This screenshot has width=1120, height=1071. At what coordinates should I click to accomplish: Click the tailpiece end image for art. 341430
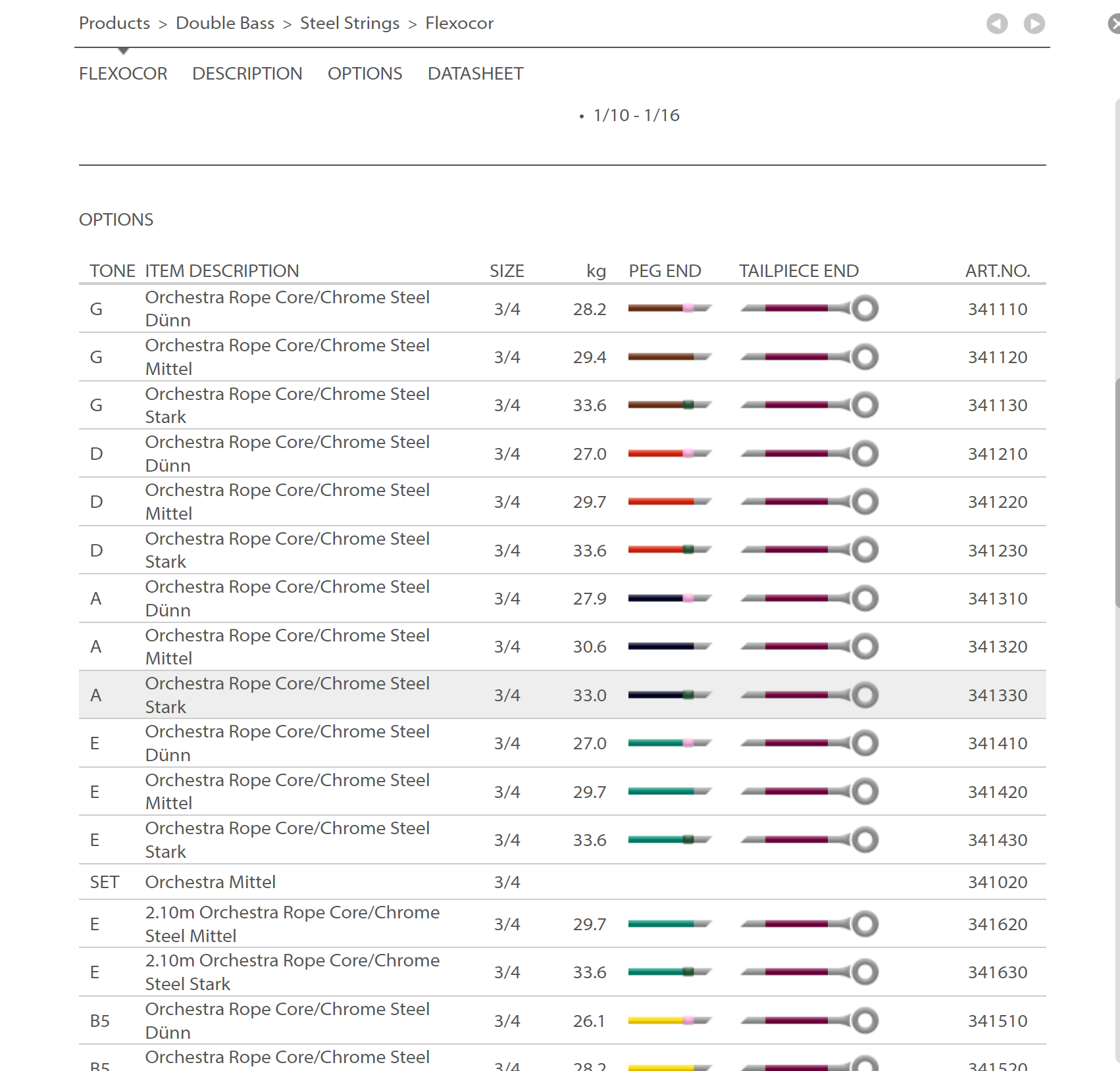(x=809, y=839)
